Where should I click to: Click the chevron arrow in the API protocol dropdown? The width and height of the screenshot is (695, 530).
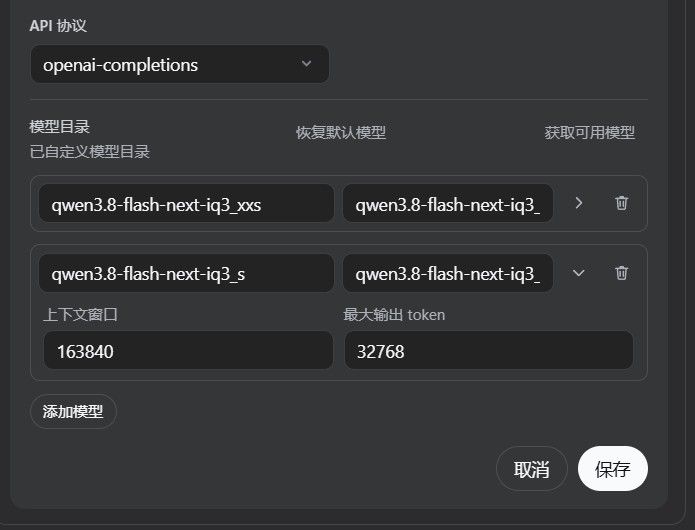coord(306,64)
